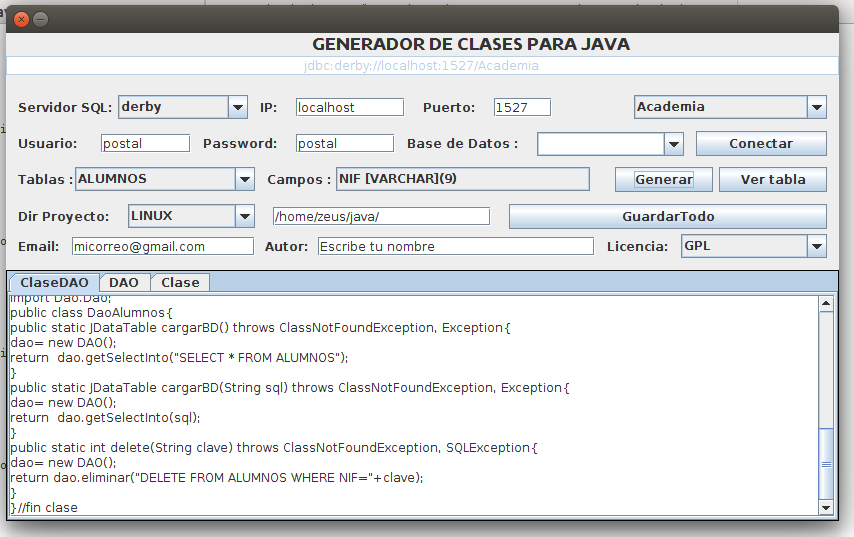Screen dimensions: 854x537
Task: Open the Clase tab
Action: (x=180, y=282)
